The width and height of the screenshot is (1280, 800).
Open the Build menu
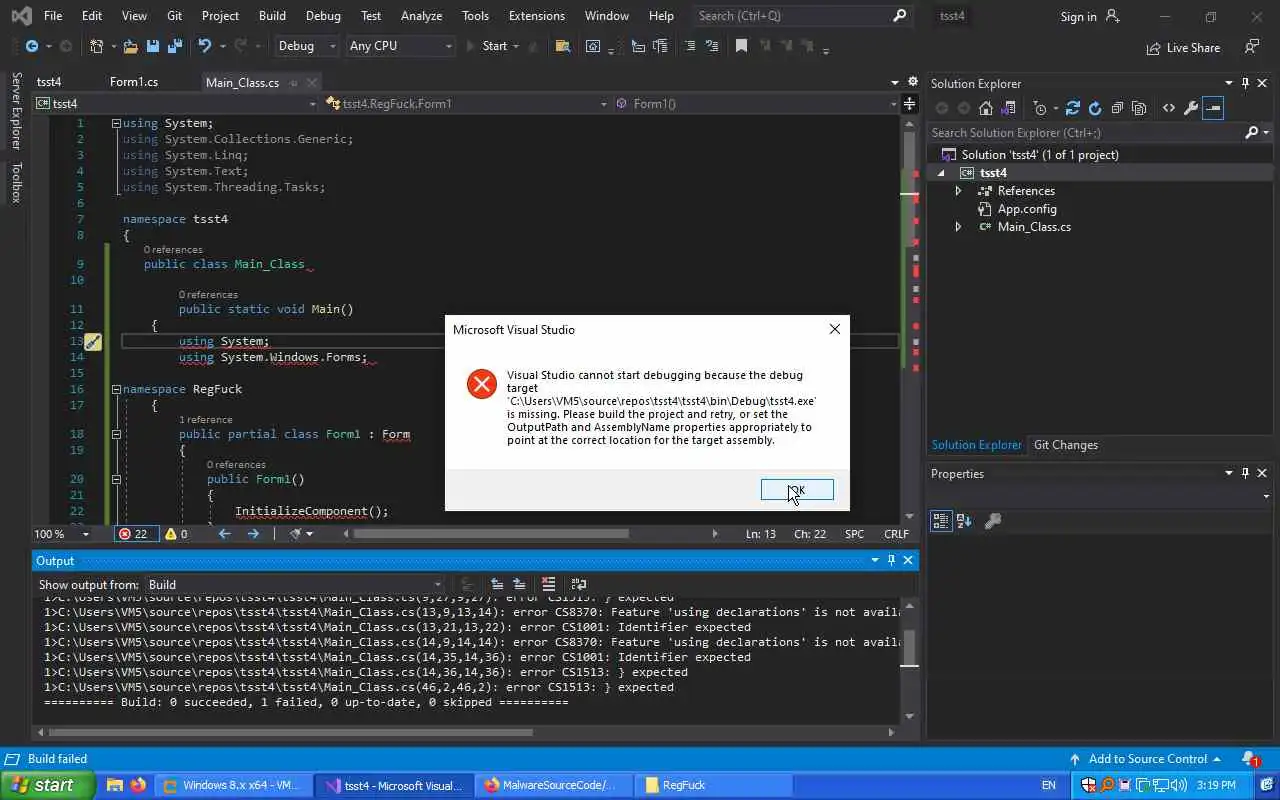point(272,16)
